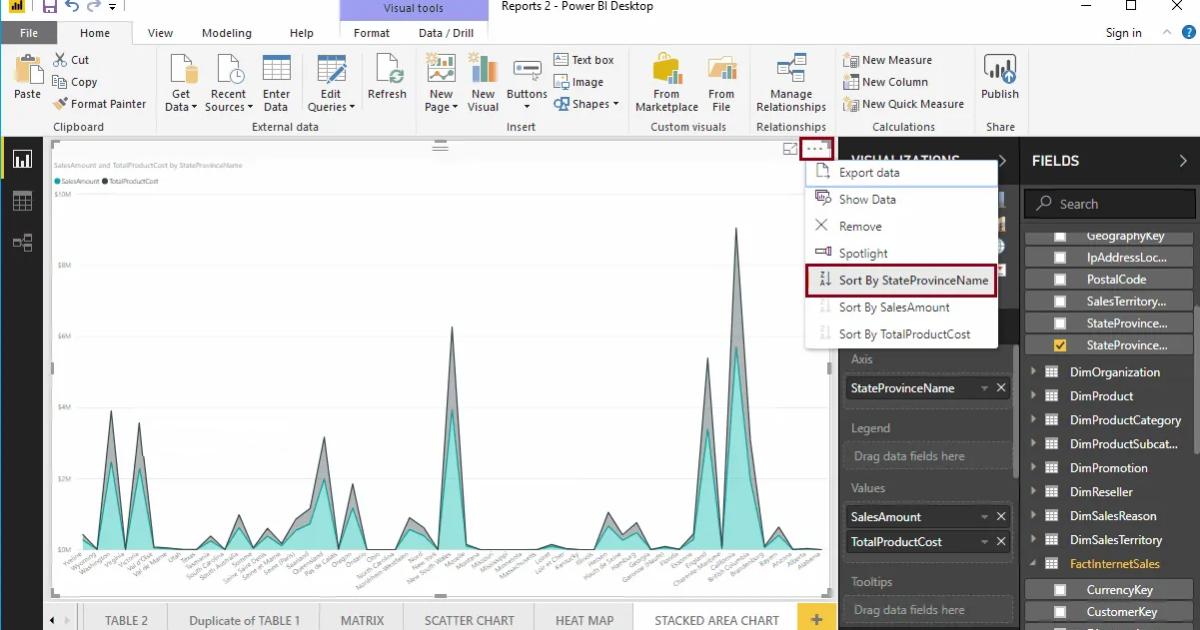Uncheck the highlighted StateProvince checkbox

point(1060,344)
